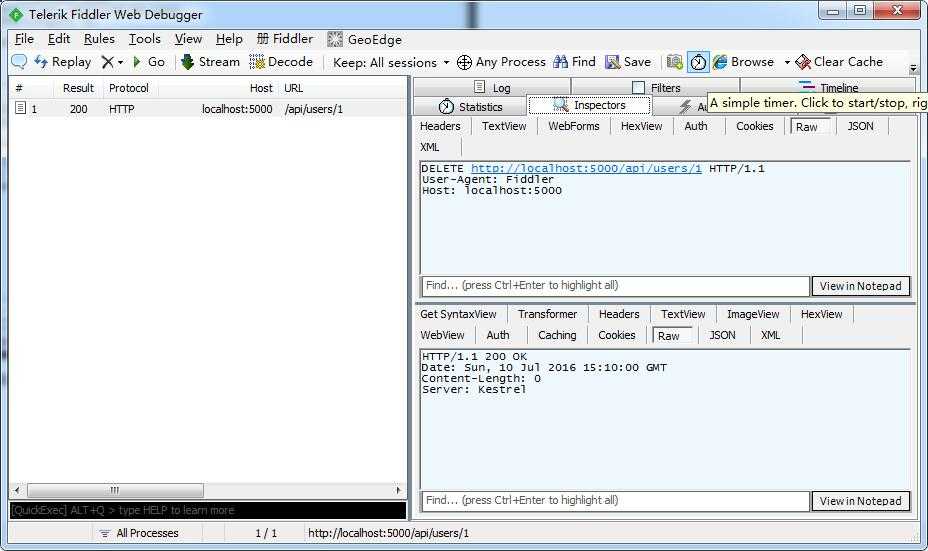Screen dimensions: 928x551
Task: Open the Edit menu
Action: pos(59,39)
